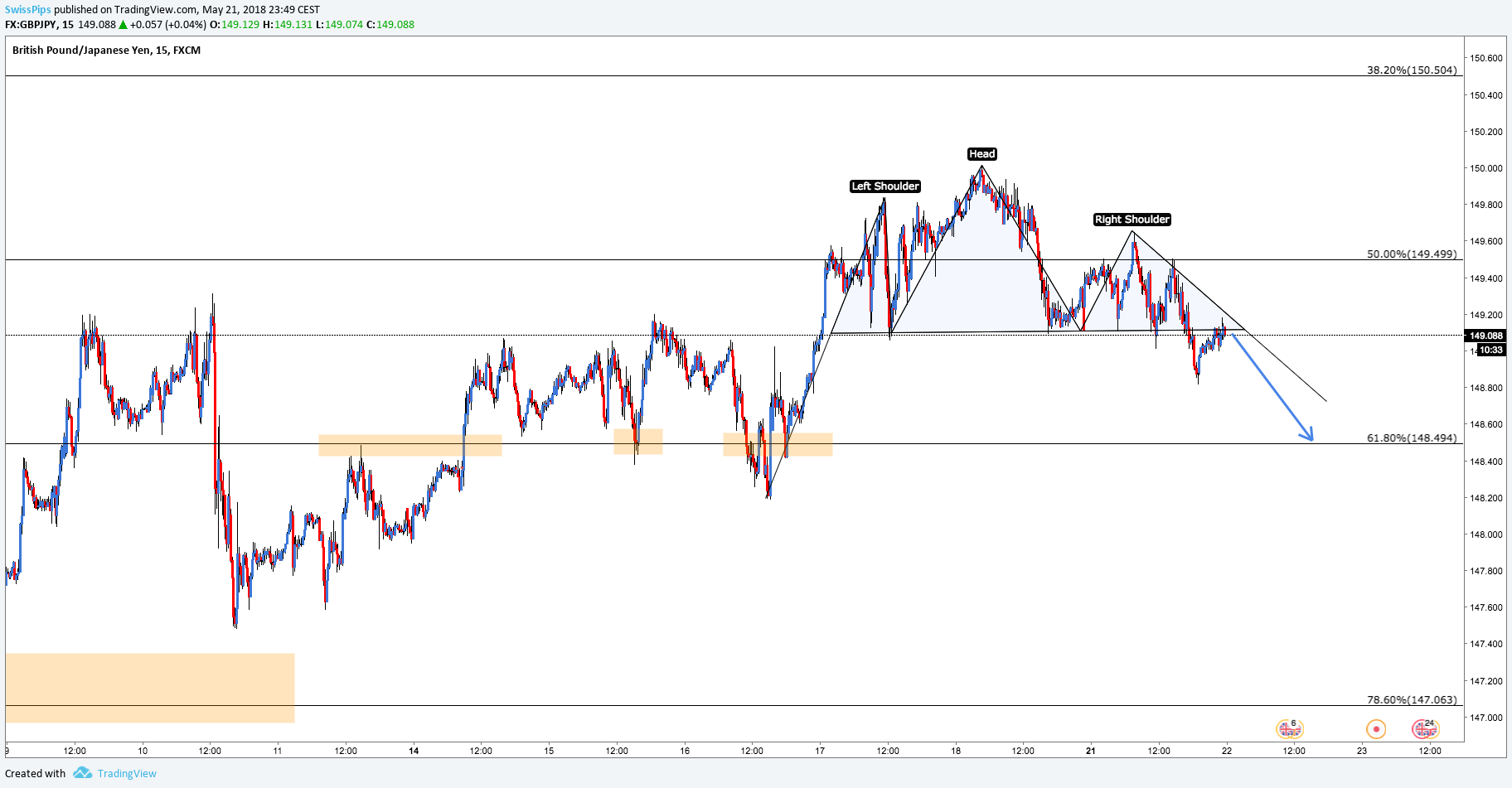This screenshot has width=1512, height=788.
Task: Click the date 14 on the time axis
Action: click(x=414, y=751)
